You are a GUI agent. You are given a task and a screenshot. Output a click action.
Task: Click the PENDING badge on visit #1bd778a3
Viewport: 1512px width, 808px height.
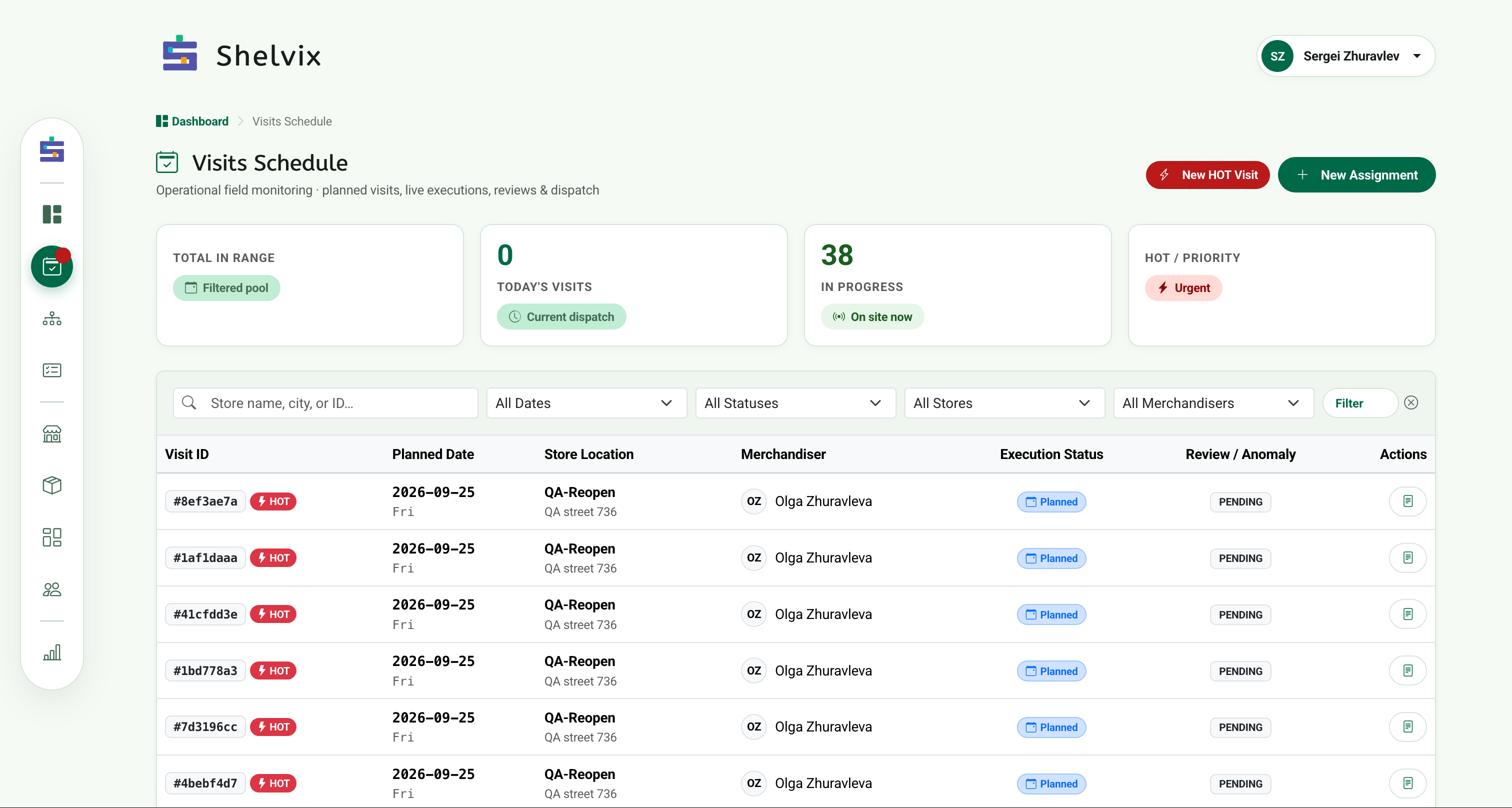[x=1240, y=670]
